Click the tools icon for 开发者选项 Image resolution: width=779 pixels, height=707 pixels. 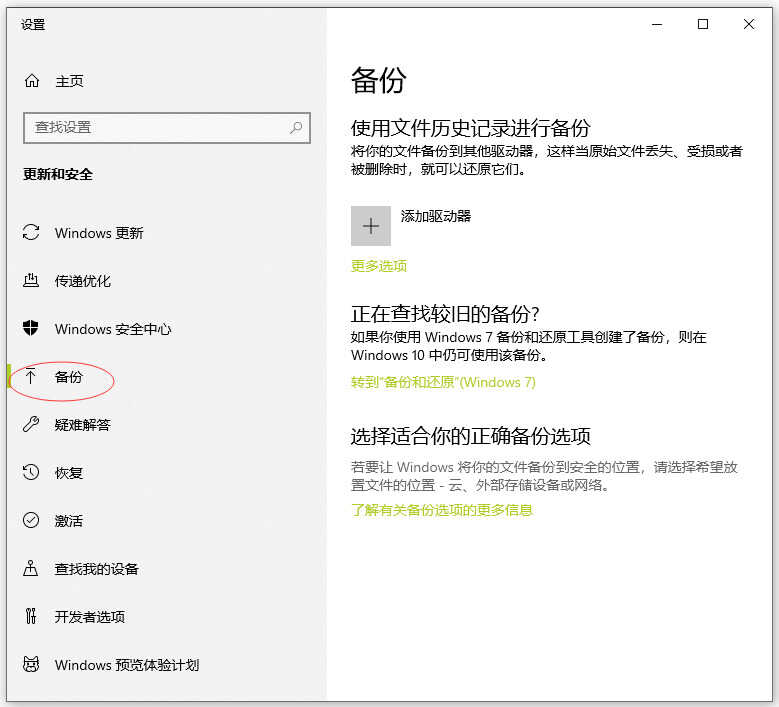31,616
